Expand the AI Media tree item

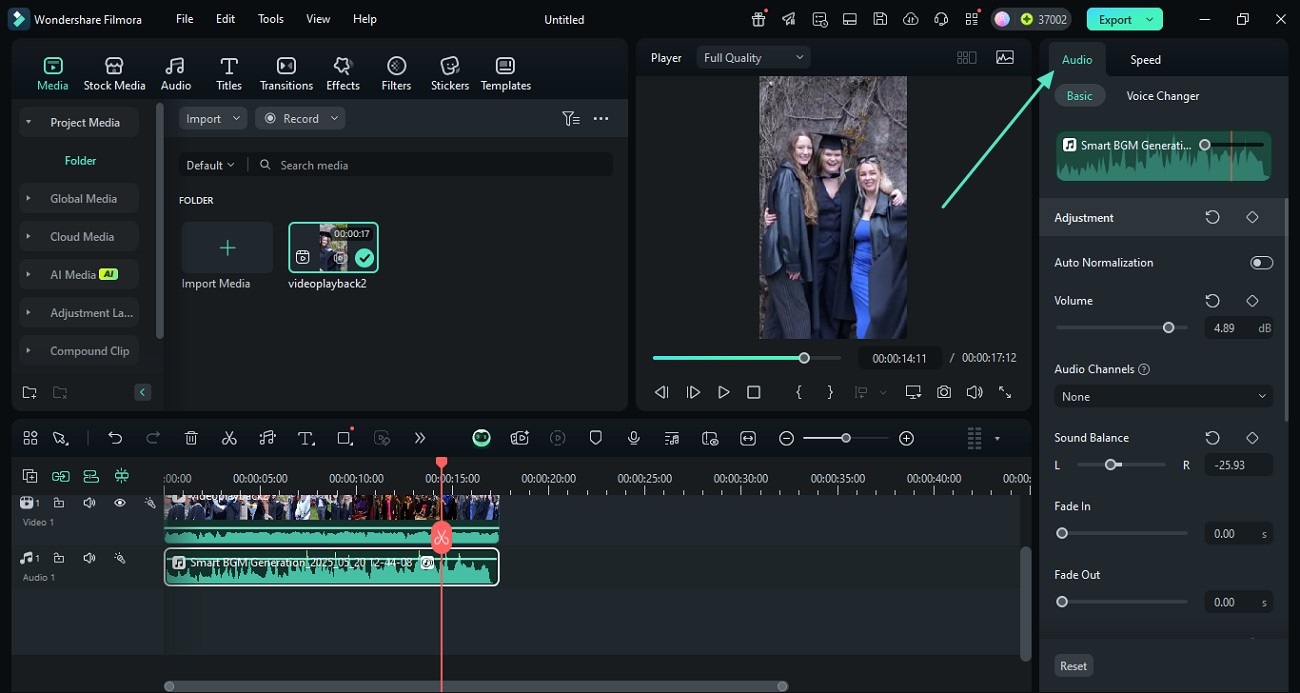[28, 275]
